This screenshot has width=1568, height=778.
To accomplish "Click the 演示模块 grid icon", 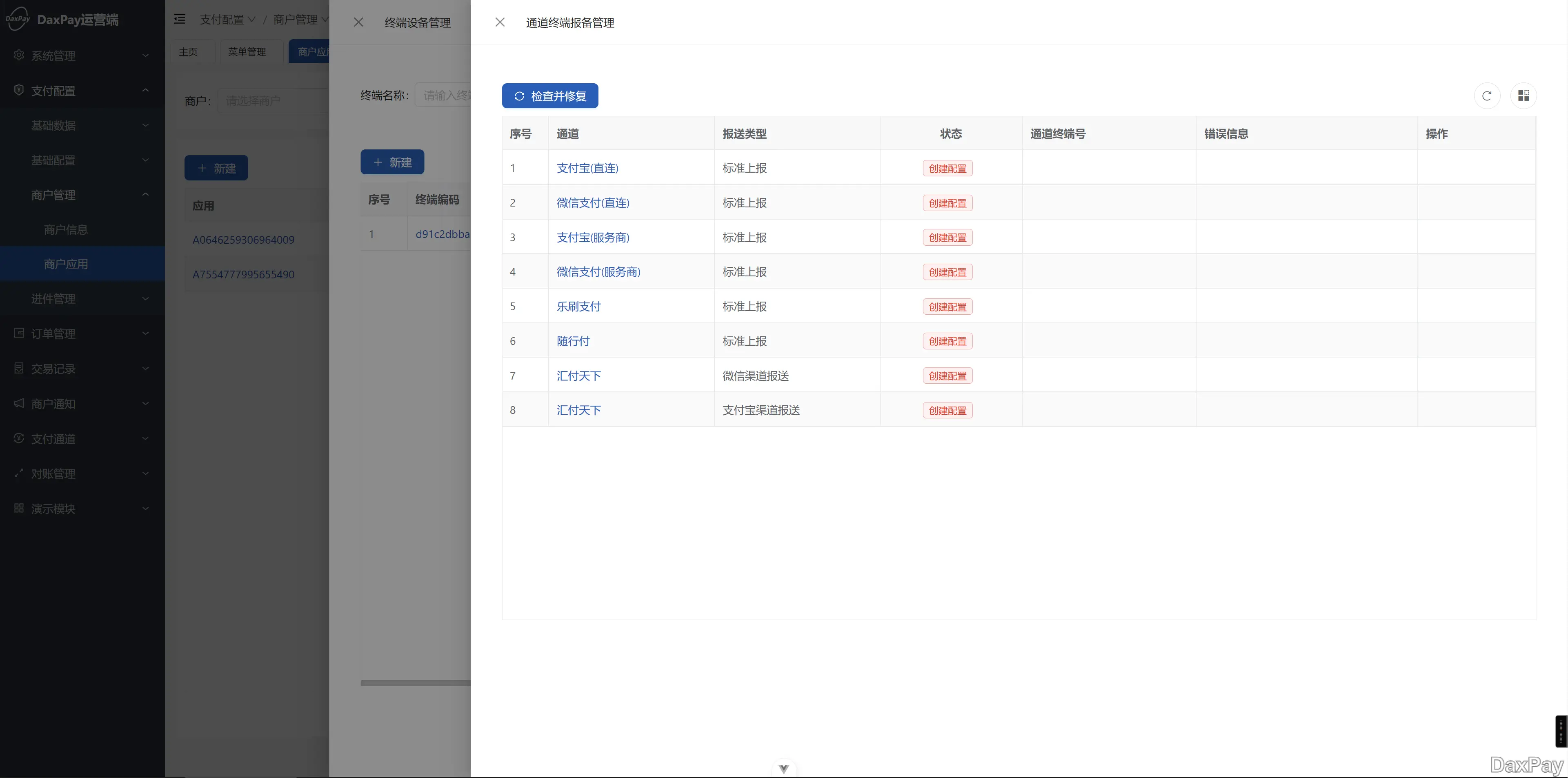I will tap(19, 508).
